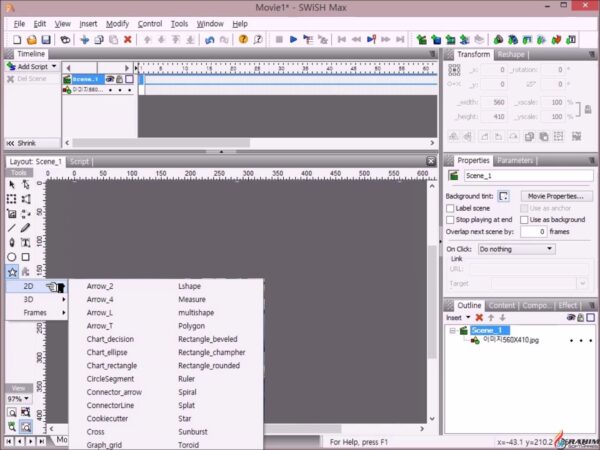Tick the Use as background checkbox
Image resolution: width=600 pixels, height=450 pixels.
[x=522, y=219]
